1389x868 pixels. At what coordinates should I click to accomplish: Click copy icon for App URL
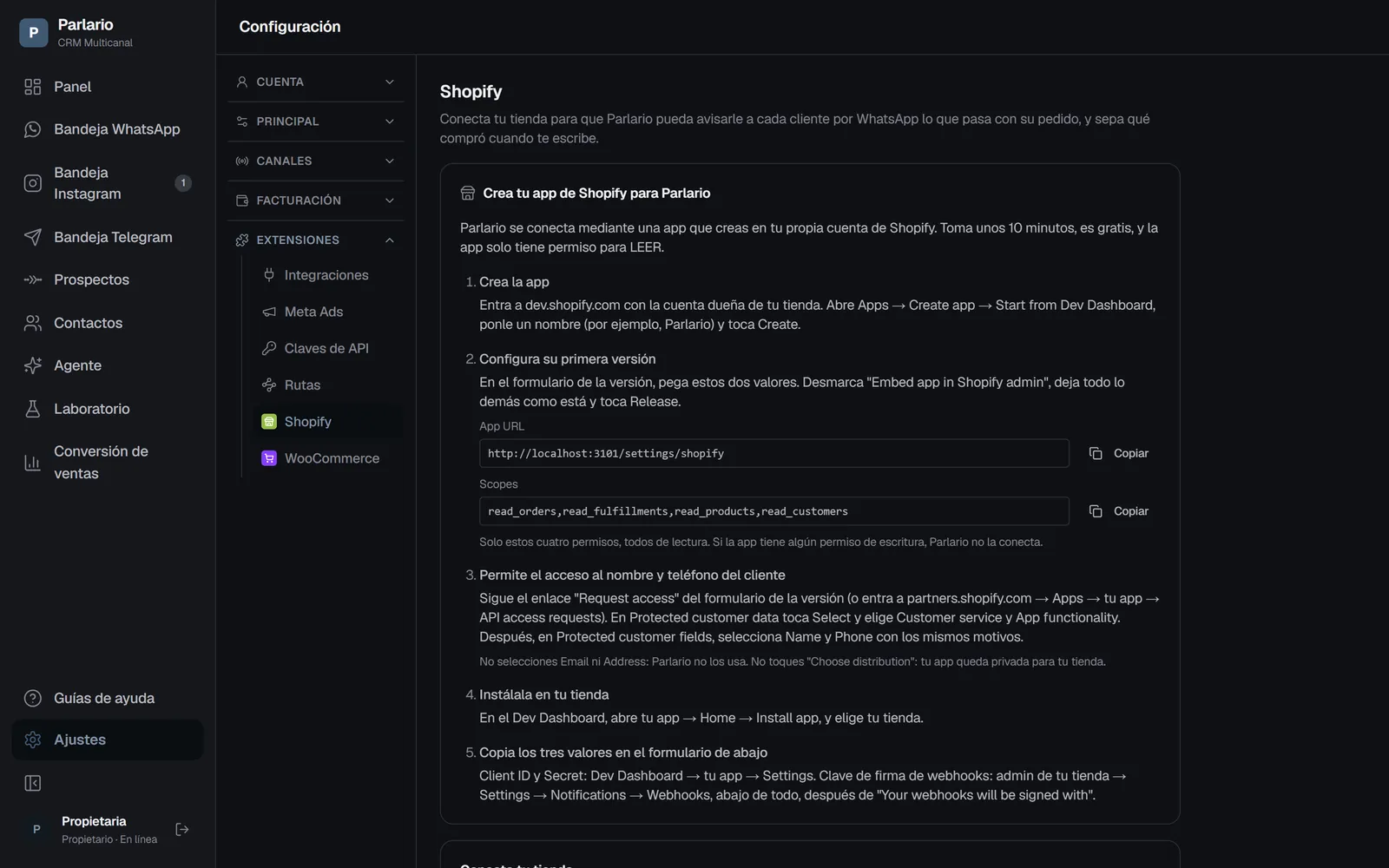coord(1096,453)
